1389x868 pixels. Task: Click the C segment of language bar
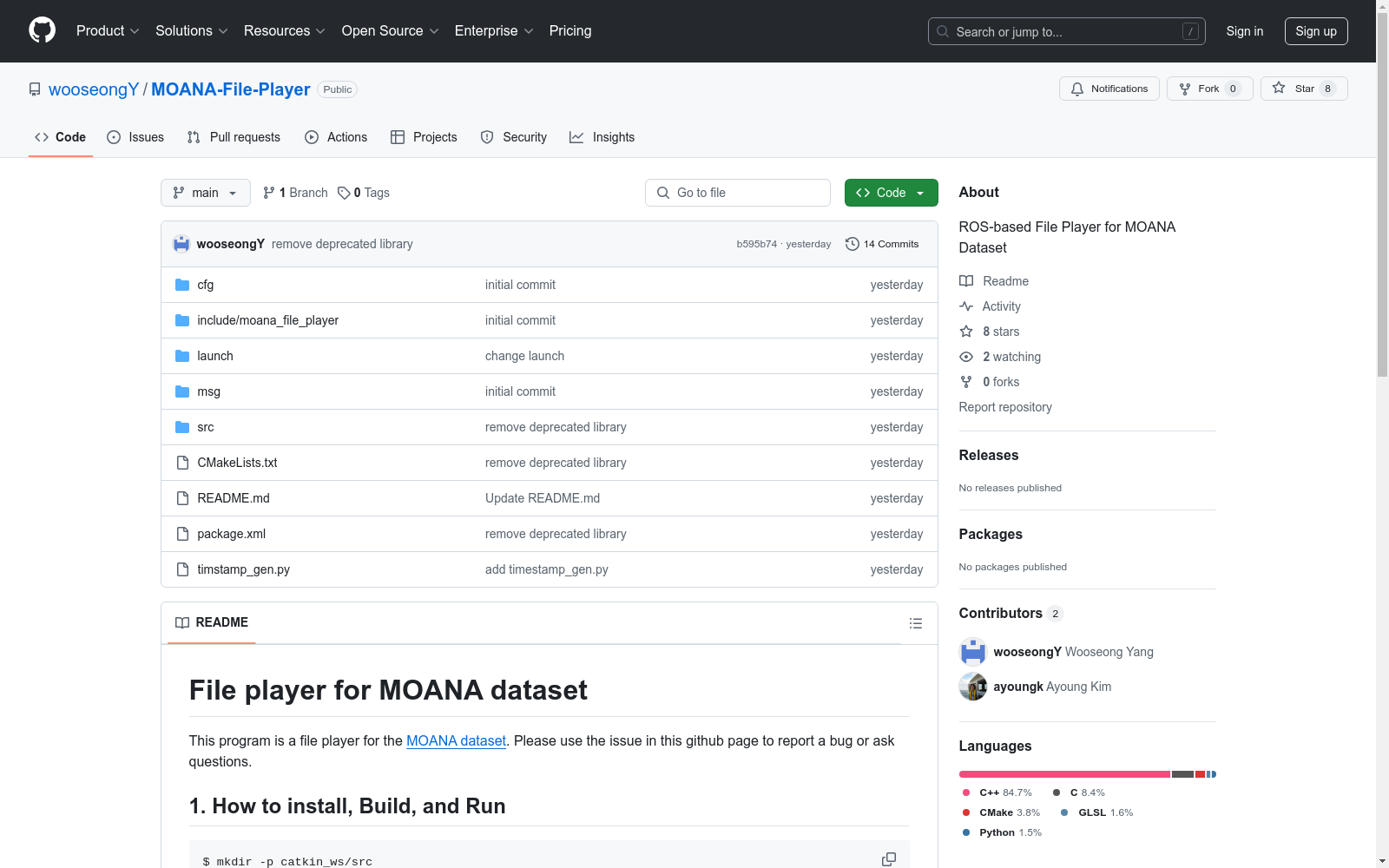[x=1182, y=774]
